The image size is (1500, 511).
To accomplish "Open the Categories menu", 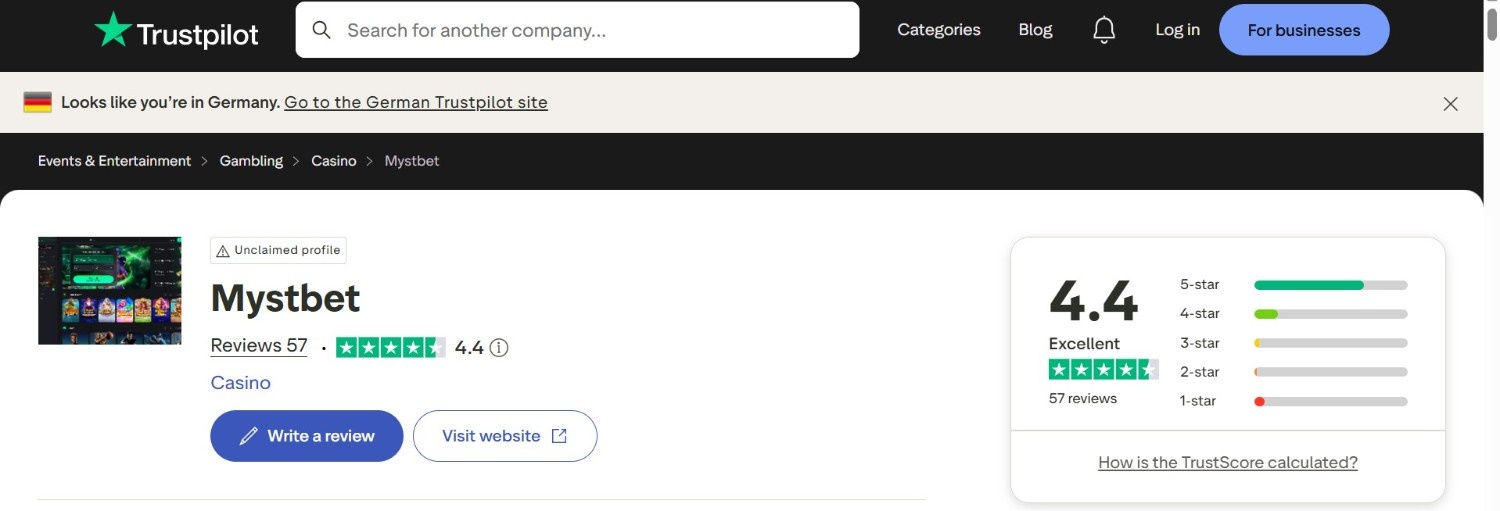I will coord(939,30).
